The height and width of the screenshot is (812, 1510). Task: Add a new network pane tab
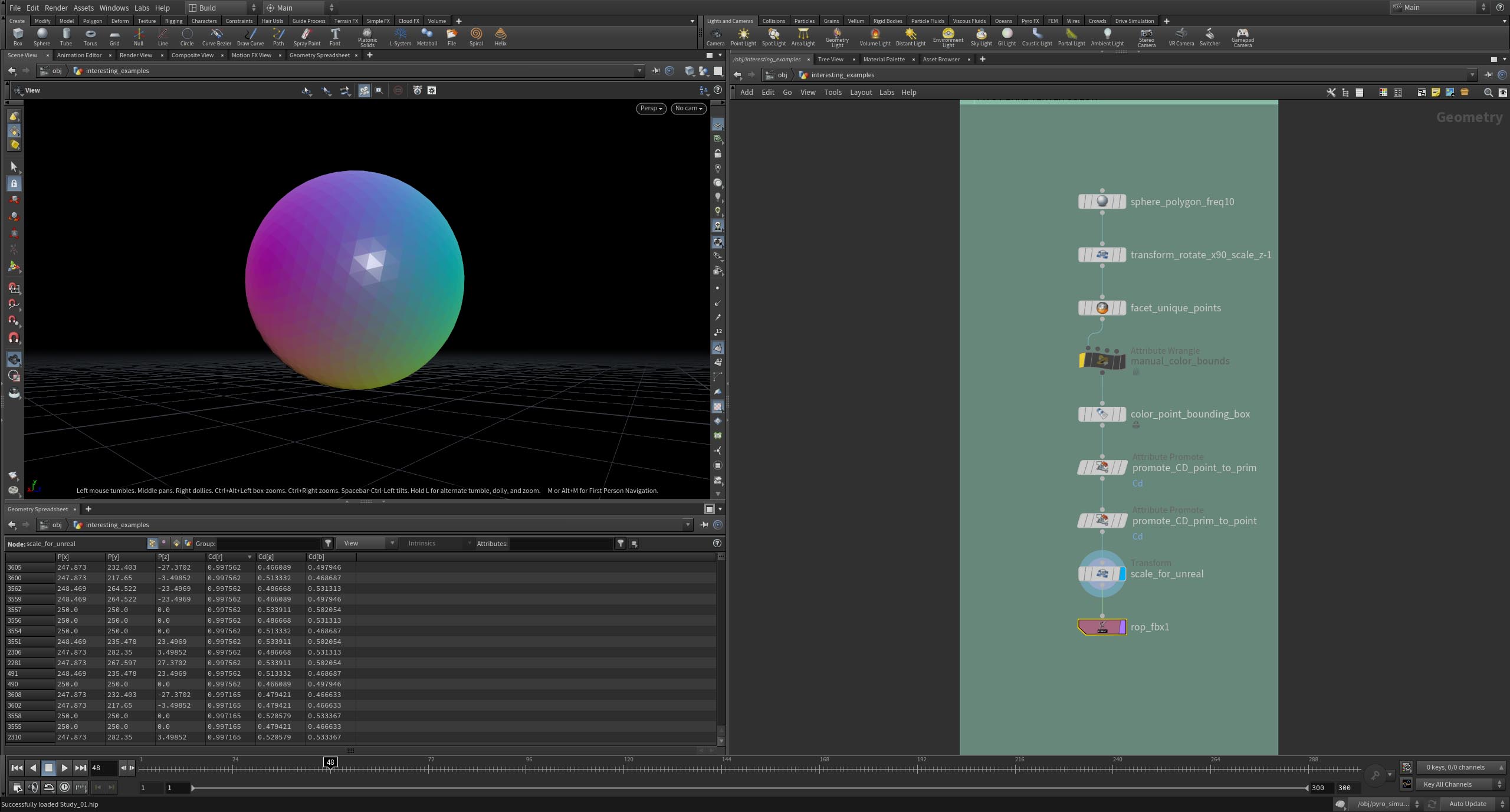(982, 59)
